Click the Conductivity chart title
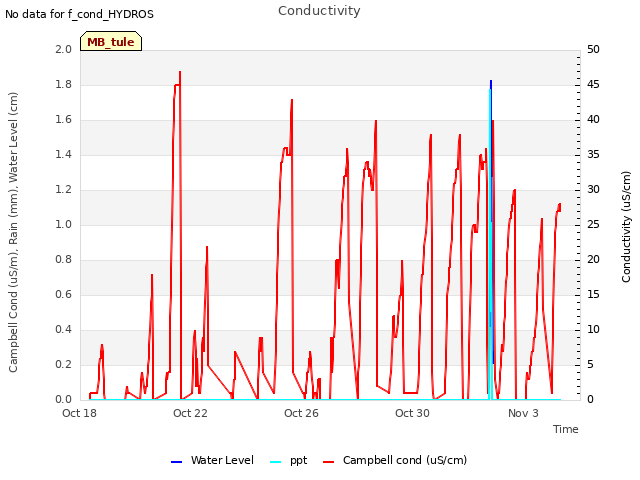The width and height of the screenshot is (640, 480). coord(319,11)
